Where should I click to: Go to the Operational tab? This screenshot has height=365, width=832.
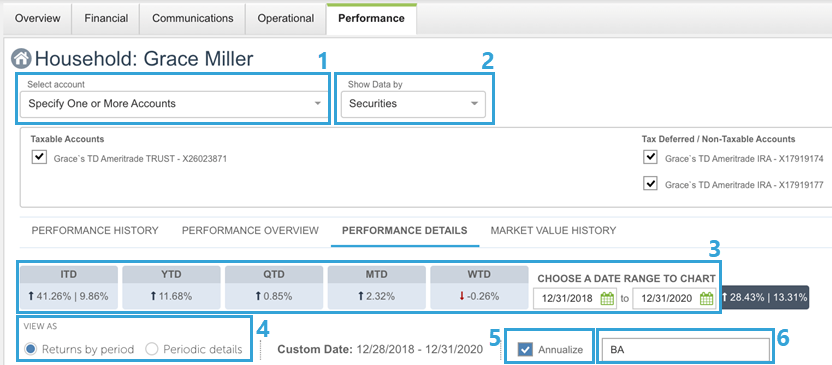coord(286,18)
